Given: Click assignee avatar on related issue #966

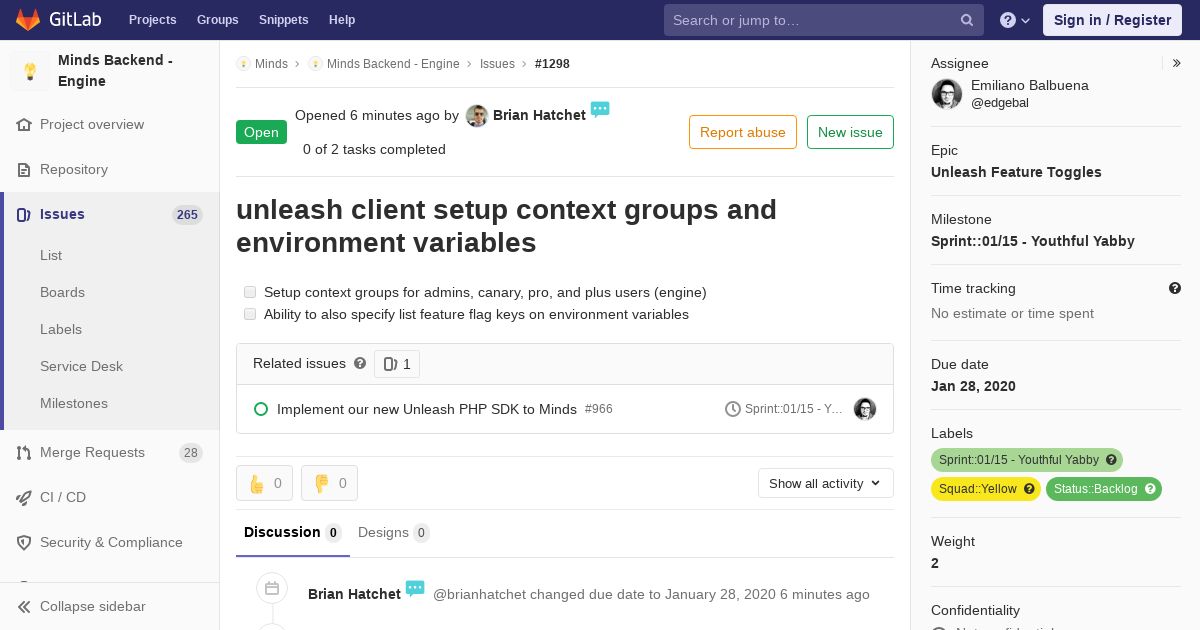Looking at the screenshot, I should coord(865,409).
